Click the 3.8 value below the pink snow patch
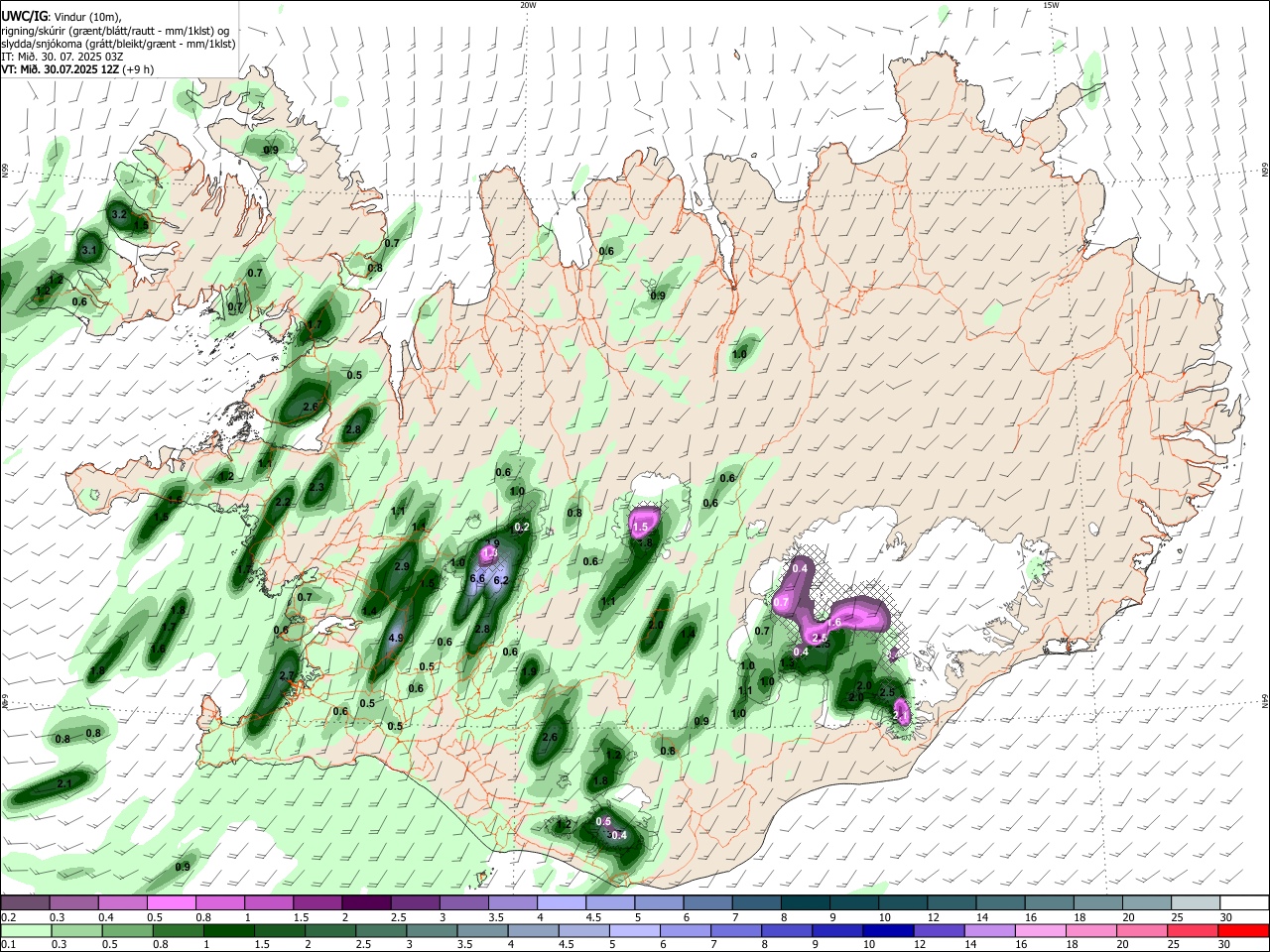Screen dimensions: 1270x952 point(644,542)
